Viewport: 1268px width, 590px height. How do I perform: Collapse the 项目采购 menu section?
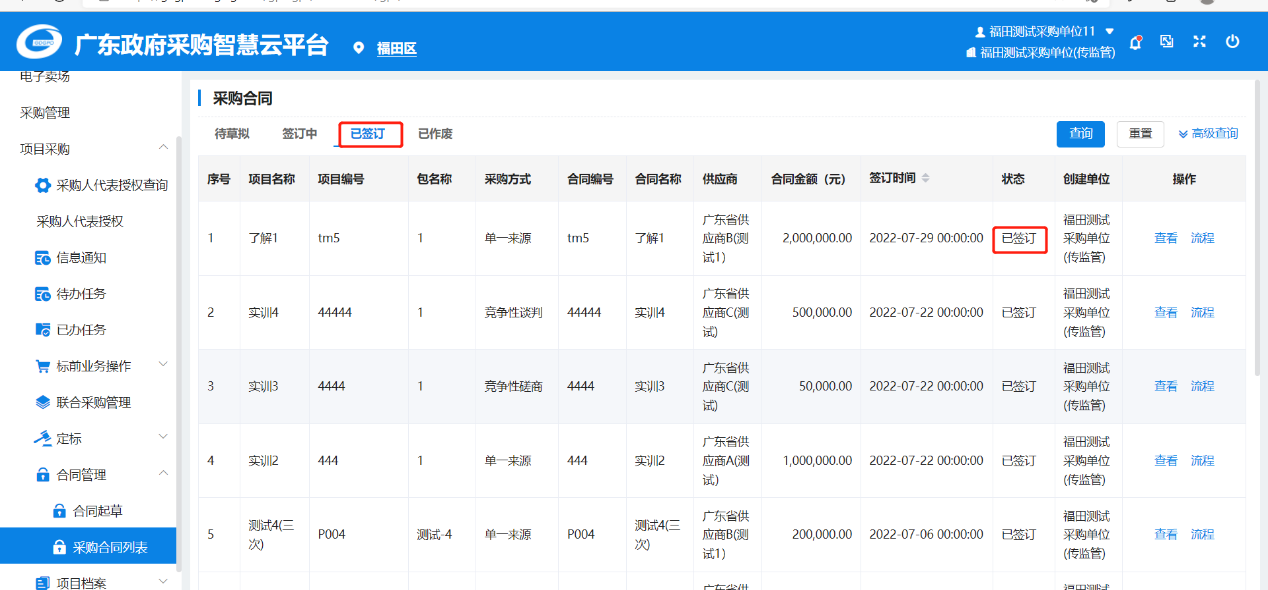[163, 149]
